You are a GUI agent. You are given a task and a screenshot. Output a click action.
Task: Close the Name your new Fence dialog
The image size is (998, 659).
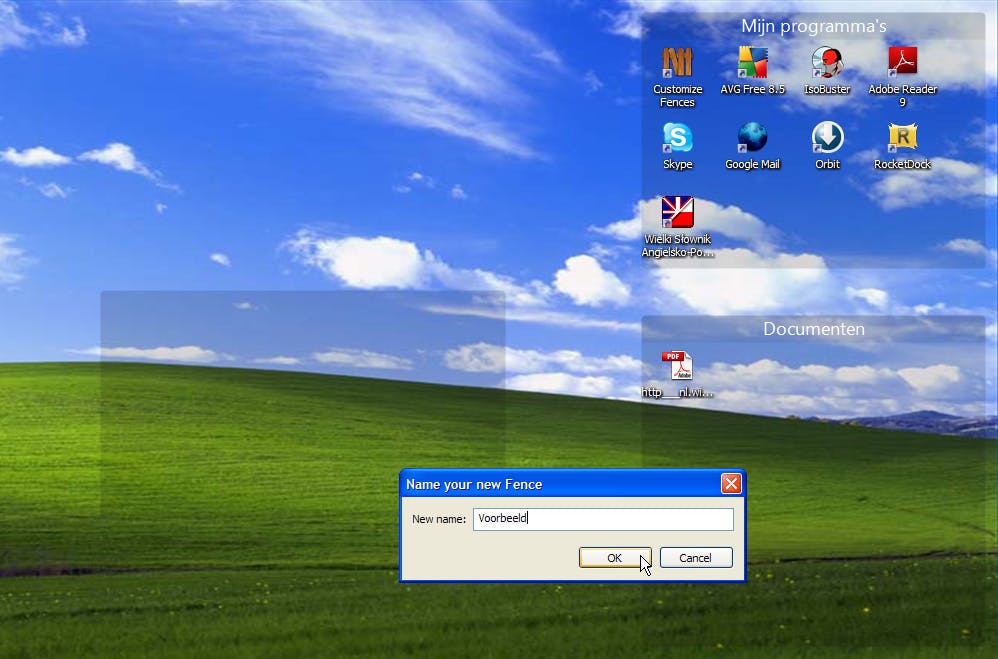(731, 484)
